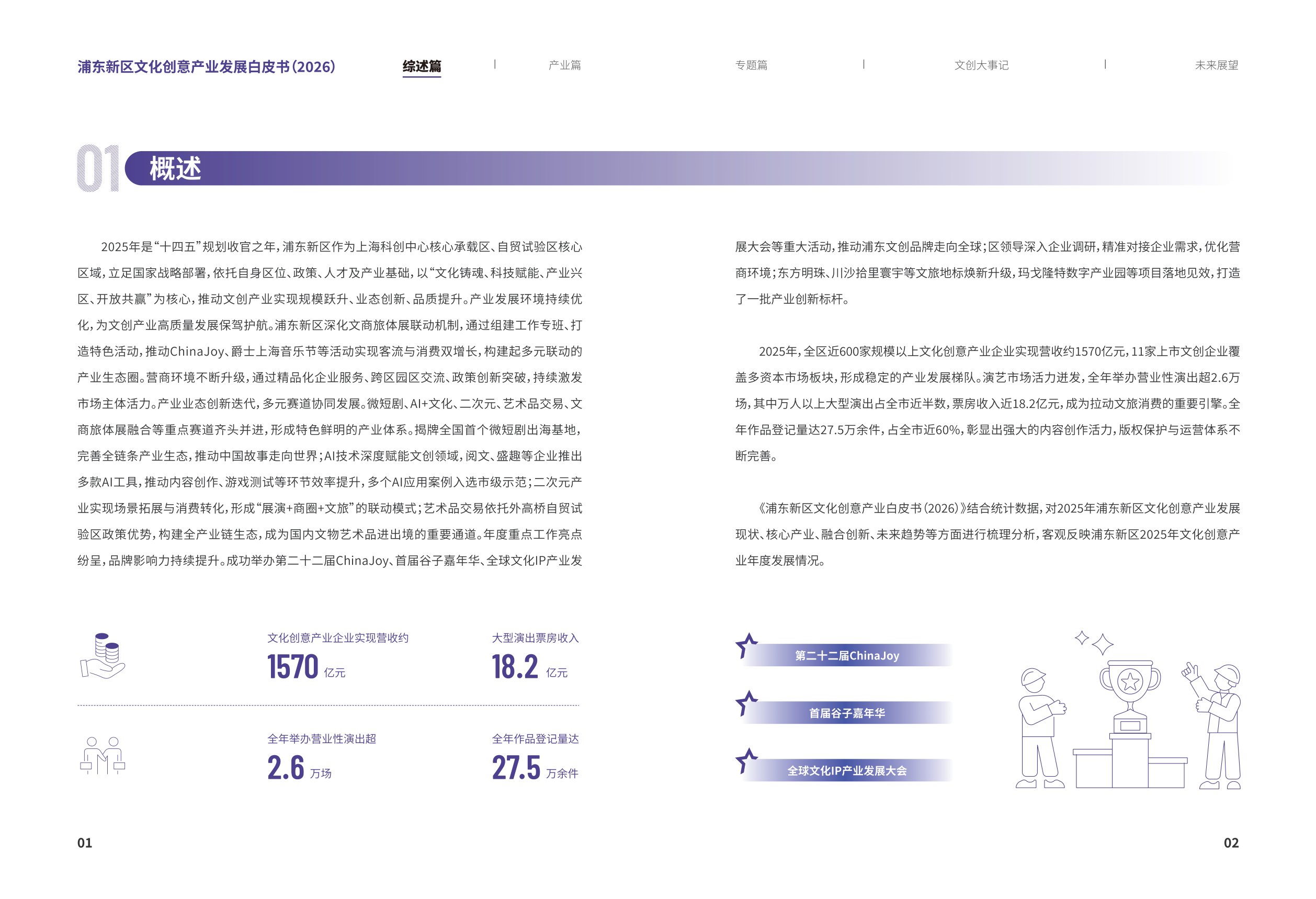Click the paragraph starting 2025年是“十四五”规划收官之年
The image size is (1316, 899).
pos(330,404)
